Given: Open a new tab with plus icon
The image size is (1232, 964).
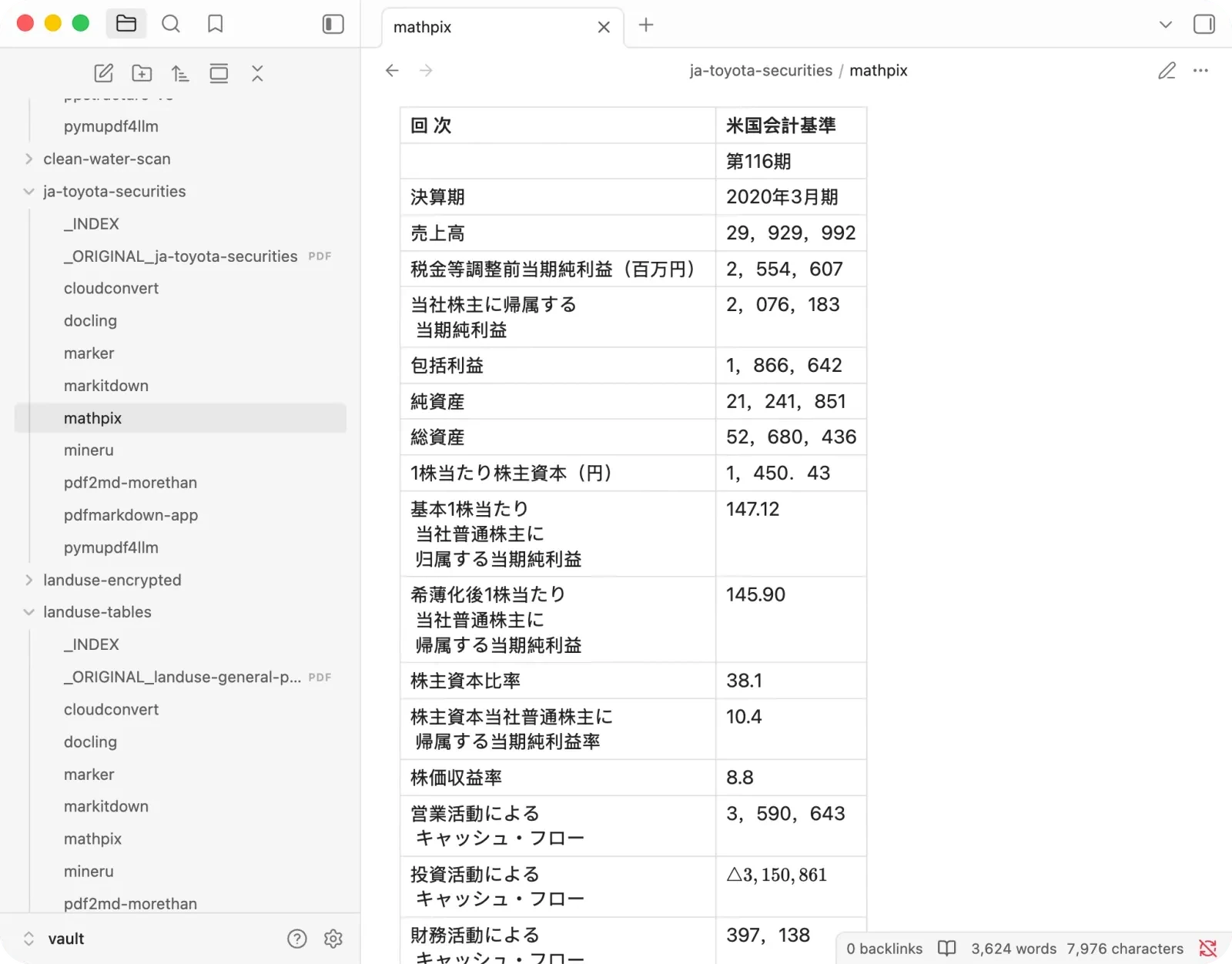Looking at the screenshot, I should pos(646,25).
